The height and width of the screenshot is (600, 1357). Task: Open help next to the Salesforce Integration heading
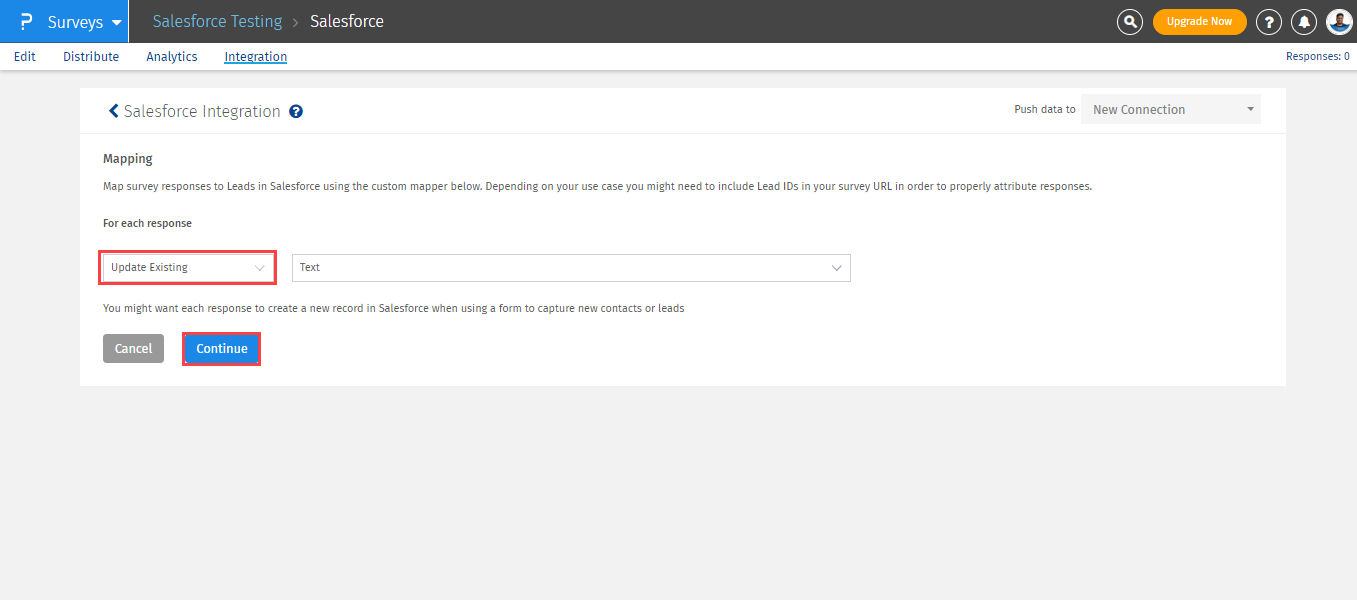click(295, 111)
